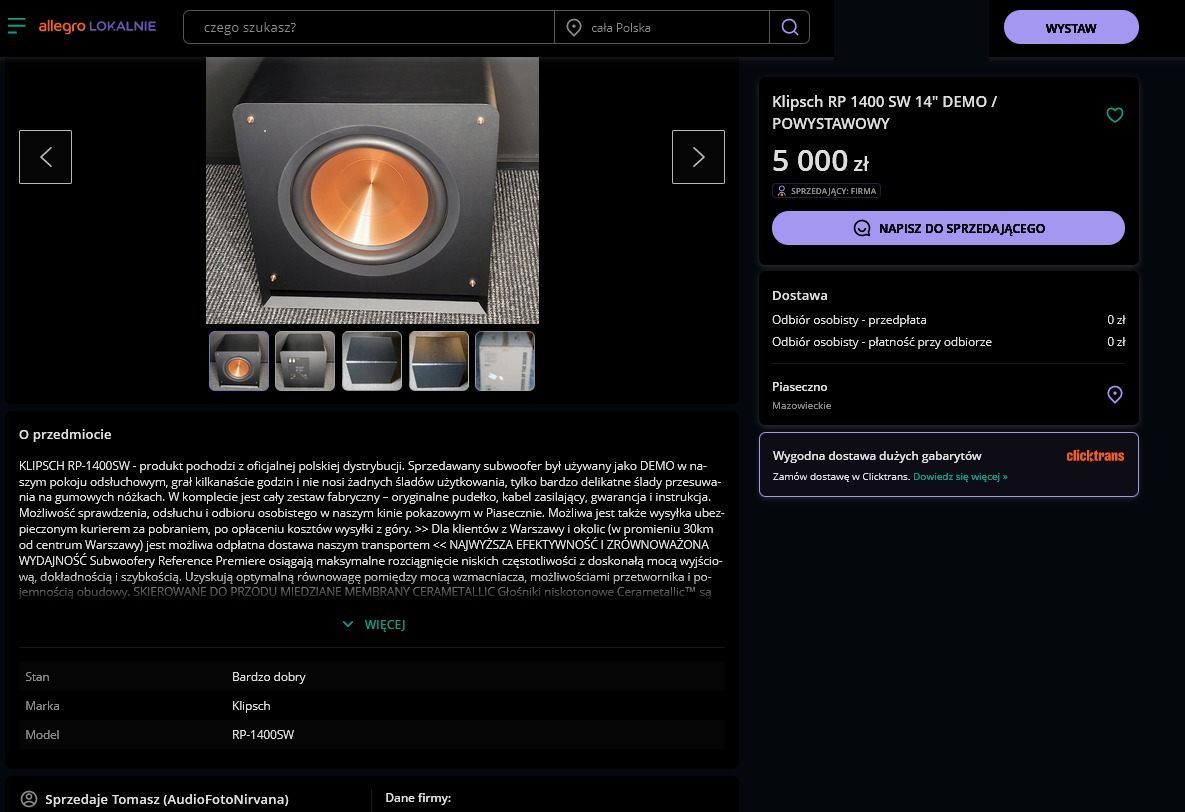Click the 'Bardzo dobry' condition value

(x=268, y=677)
